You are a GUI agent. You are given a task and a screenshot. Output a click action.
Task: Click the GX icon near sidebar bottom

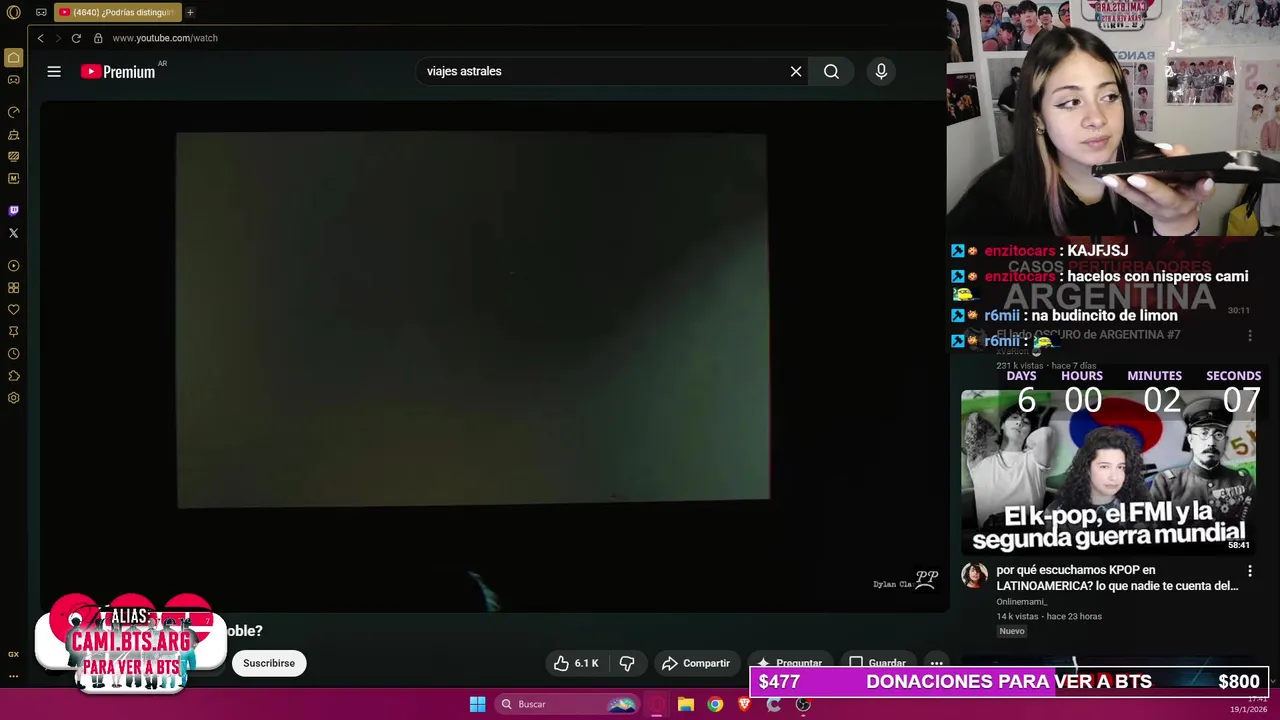click(x=14, y=654)
